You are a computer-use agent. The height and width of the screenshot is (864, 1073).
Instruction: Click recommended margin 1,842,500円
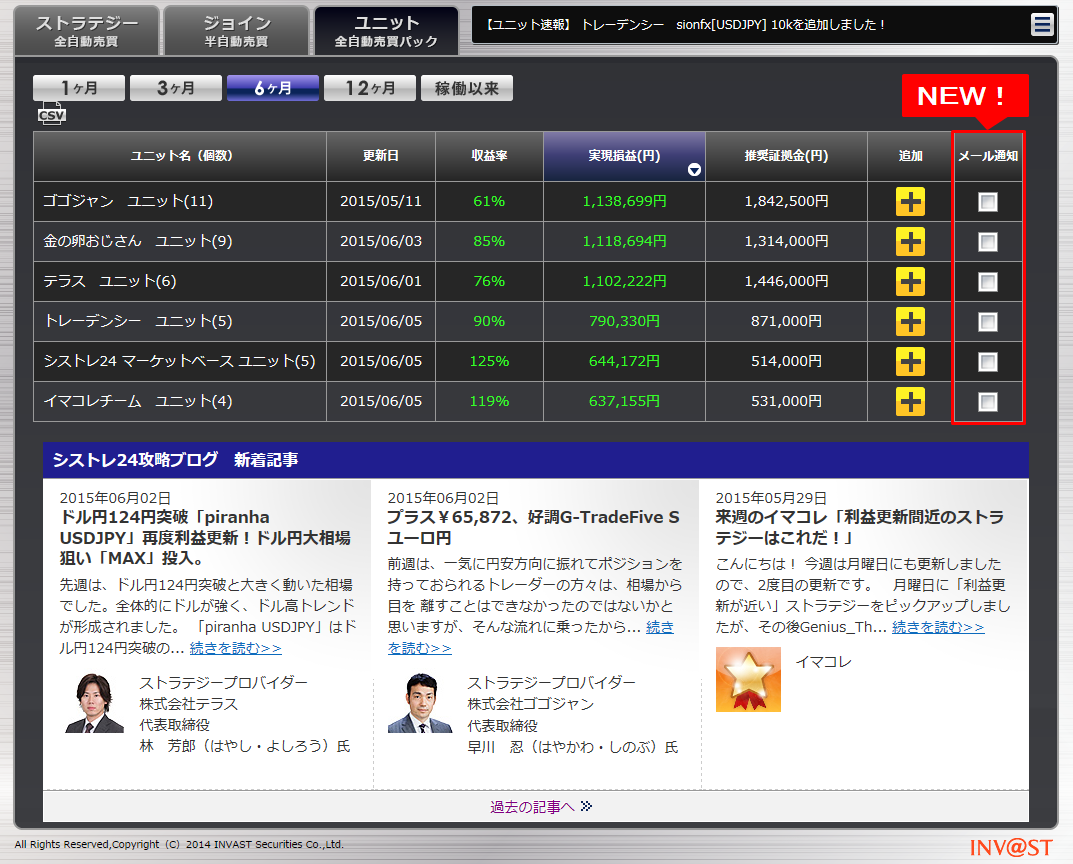coord(786,201)
